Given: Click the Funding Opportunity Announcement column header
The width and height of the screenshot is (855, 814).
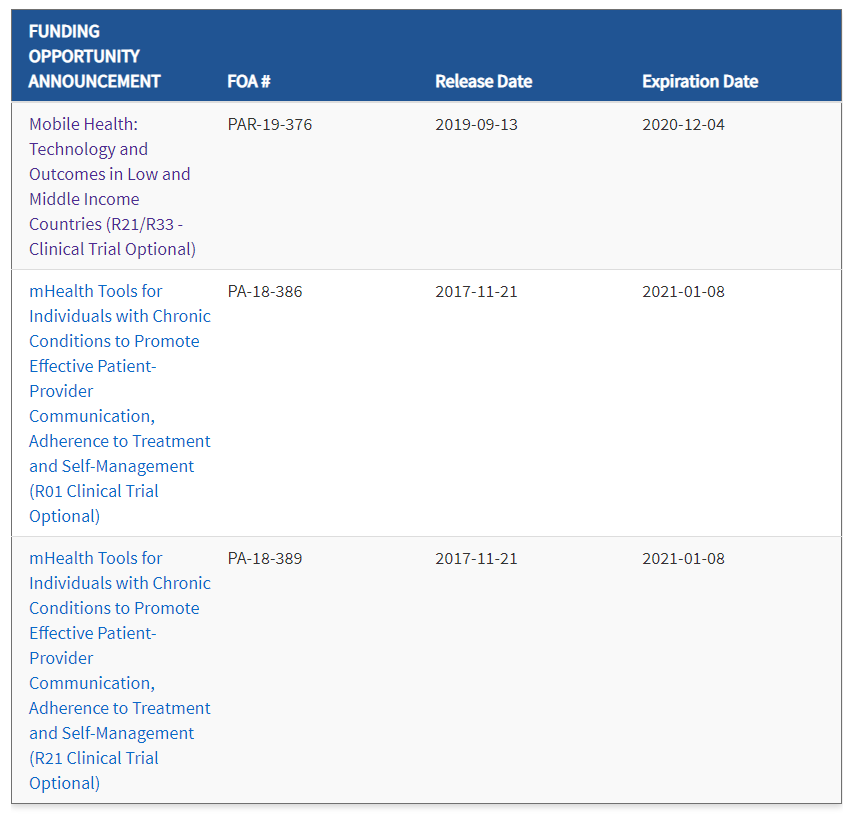Looking at the screenshot, I should pyautogui.click(x=94, y=56).
